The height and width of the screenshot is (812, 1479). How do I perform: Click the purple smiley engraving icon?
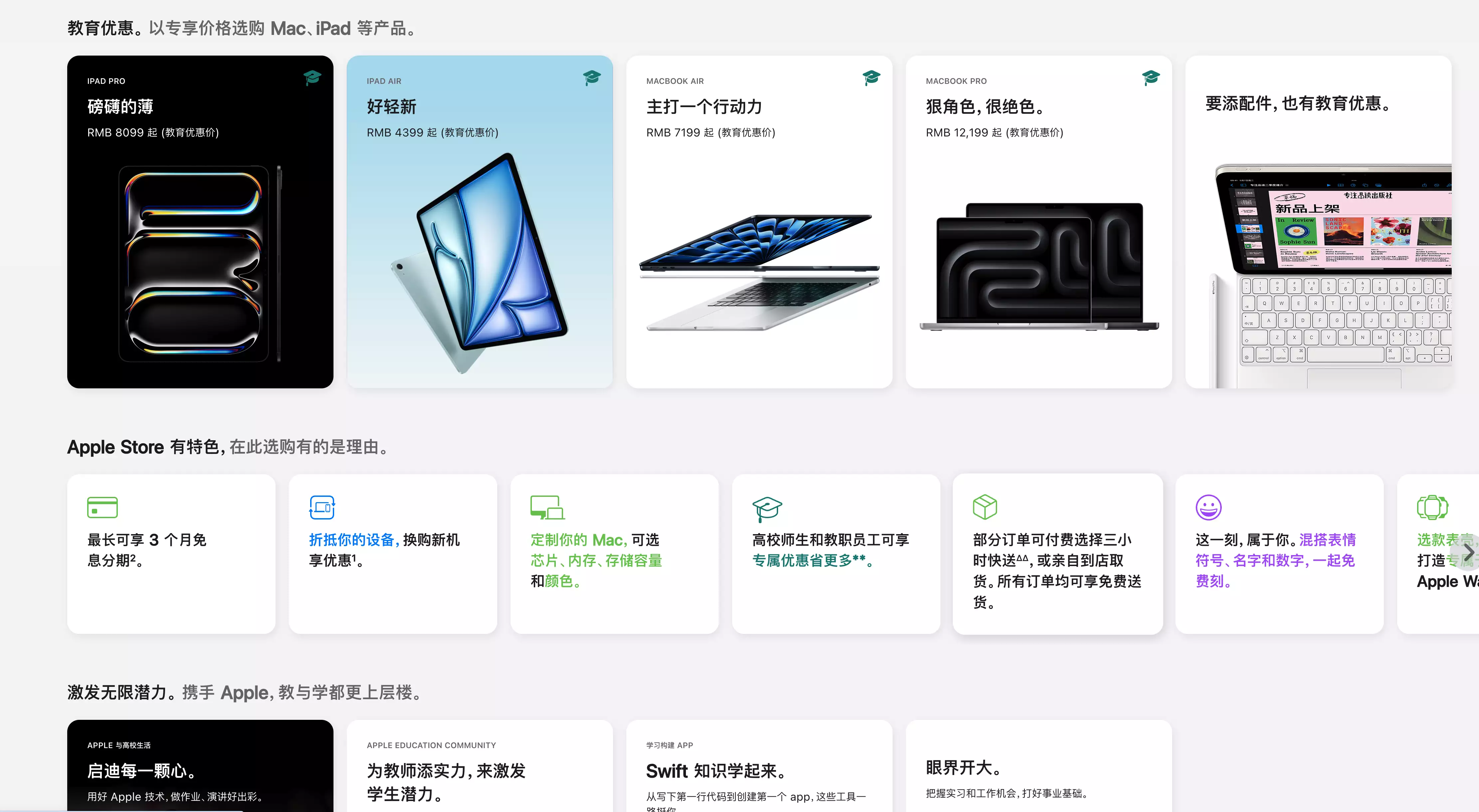click(1208, 508)
